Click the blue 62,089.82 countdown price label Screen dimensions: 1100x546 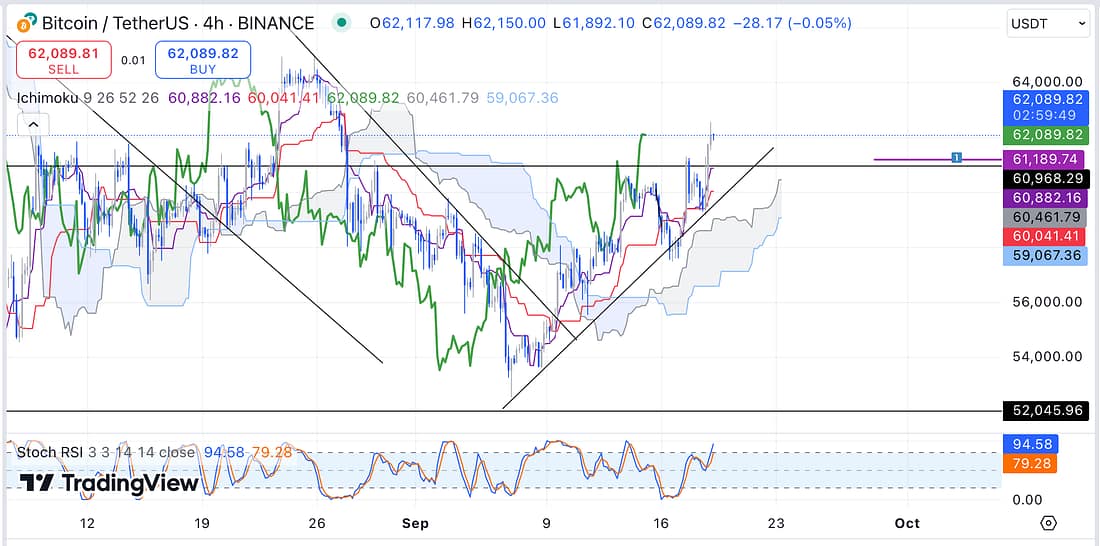click(1047, 107)
